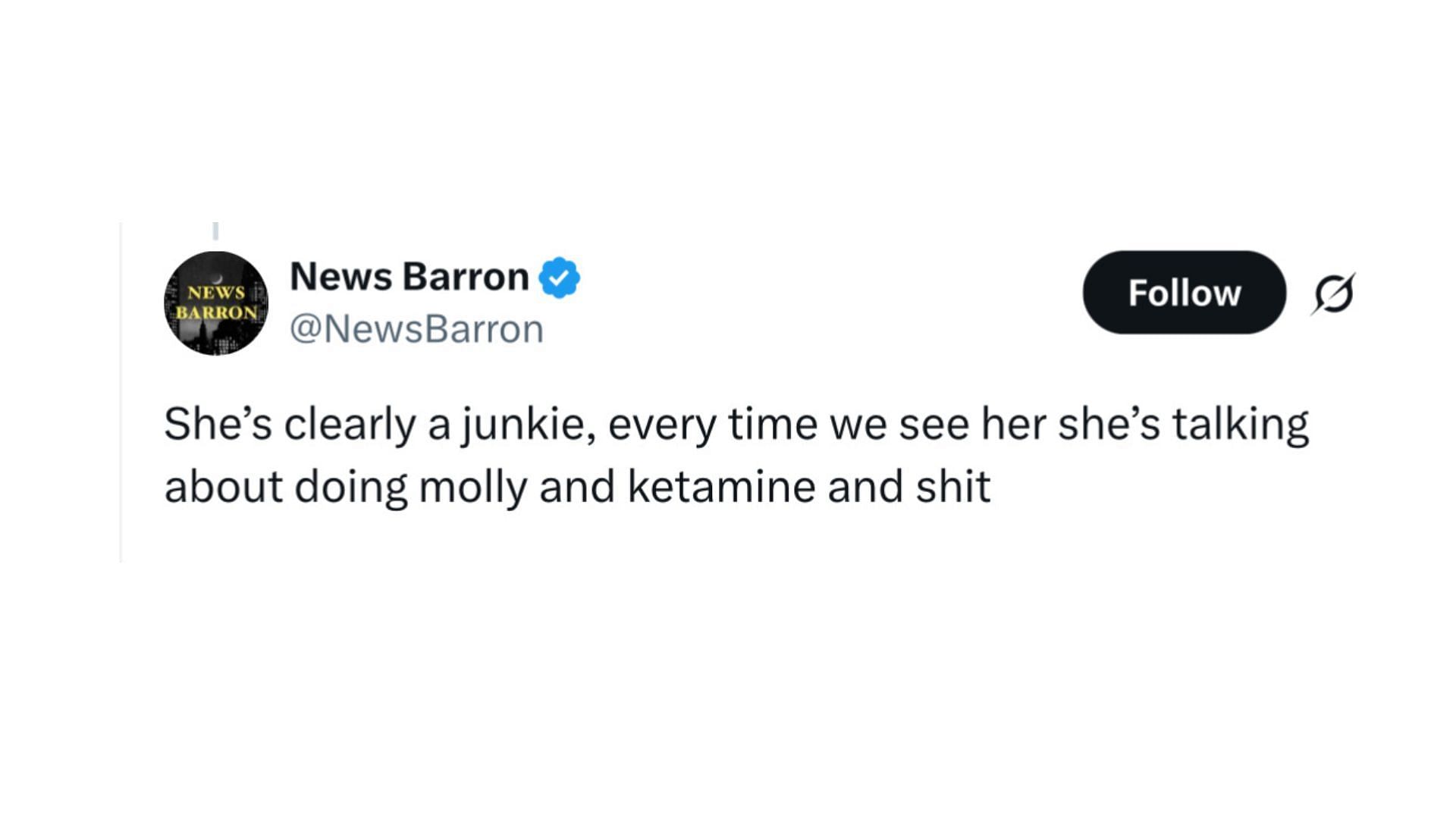Click the blue verified checkmark badge
1456x819 pixels.
pyautogui.click(x=559, y=278)
